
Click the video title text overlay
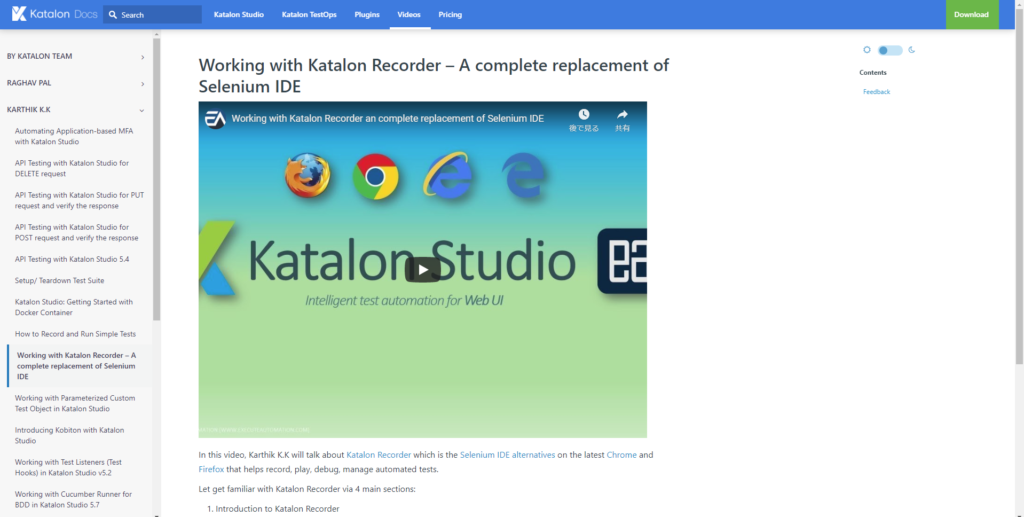pos(387,119)
